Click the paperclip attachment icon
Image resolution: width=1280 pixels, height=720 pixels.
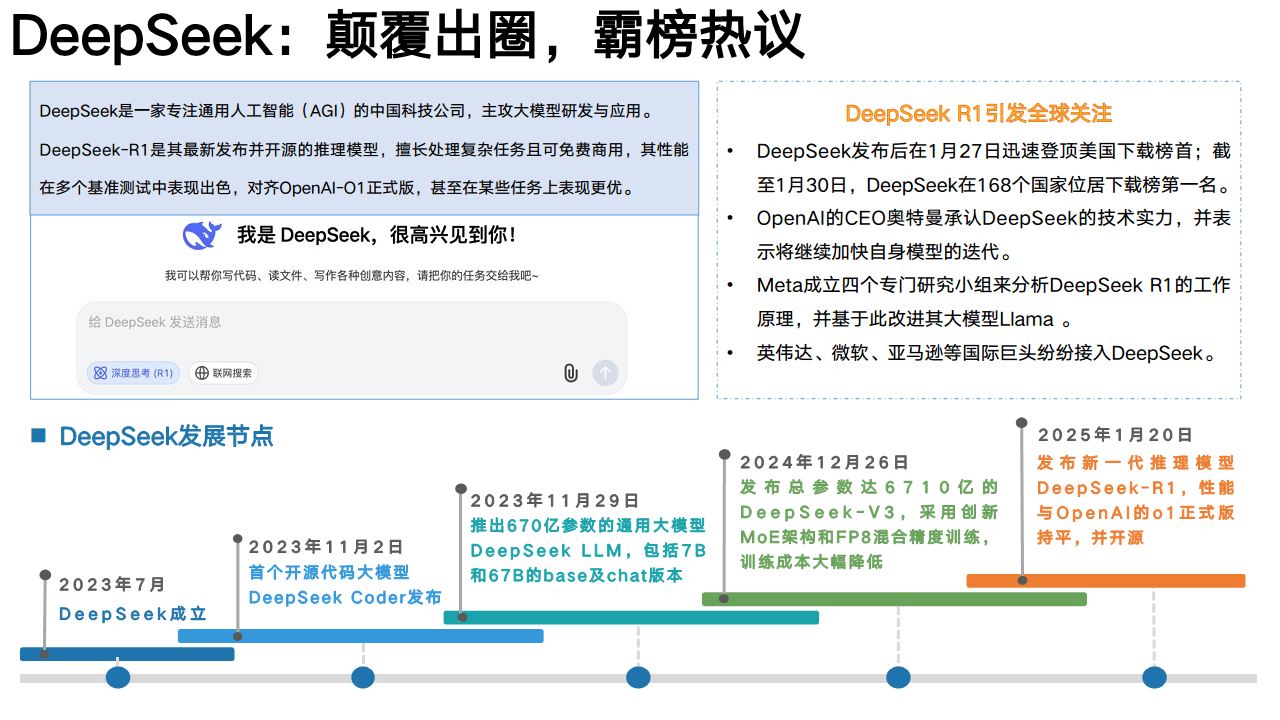[570, 373]
